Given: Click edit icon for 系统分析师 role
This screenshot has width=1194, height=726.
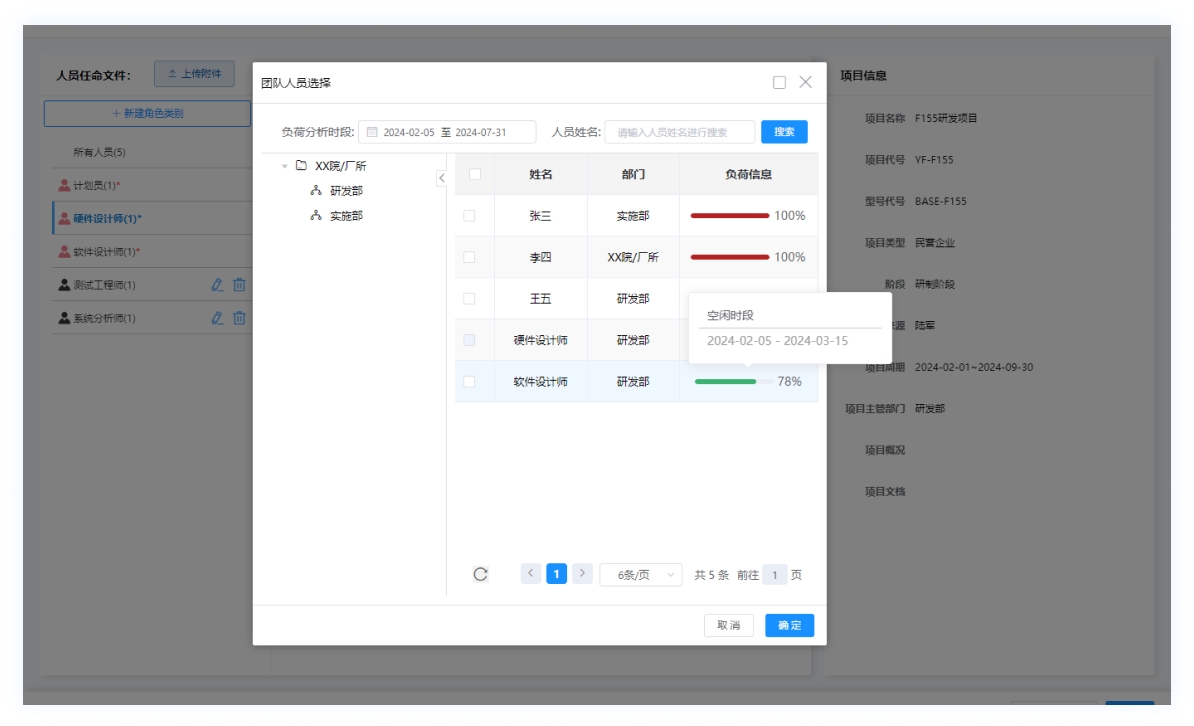Looking at the screenshot, I should tap(217, 318).
